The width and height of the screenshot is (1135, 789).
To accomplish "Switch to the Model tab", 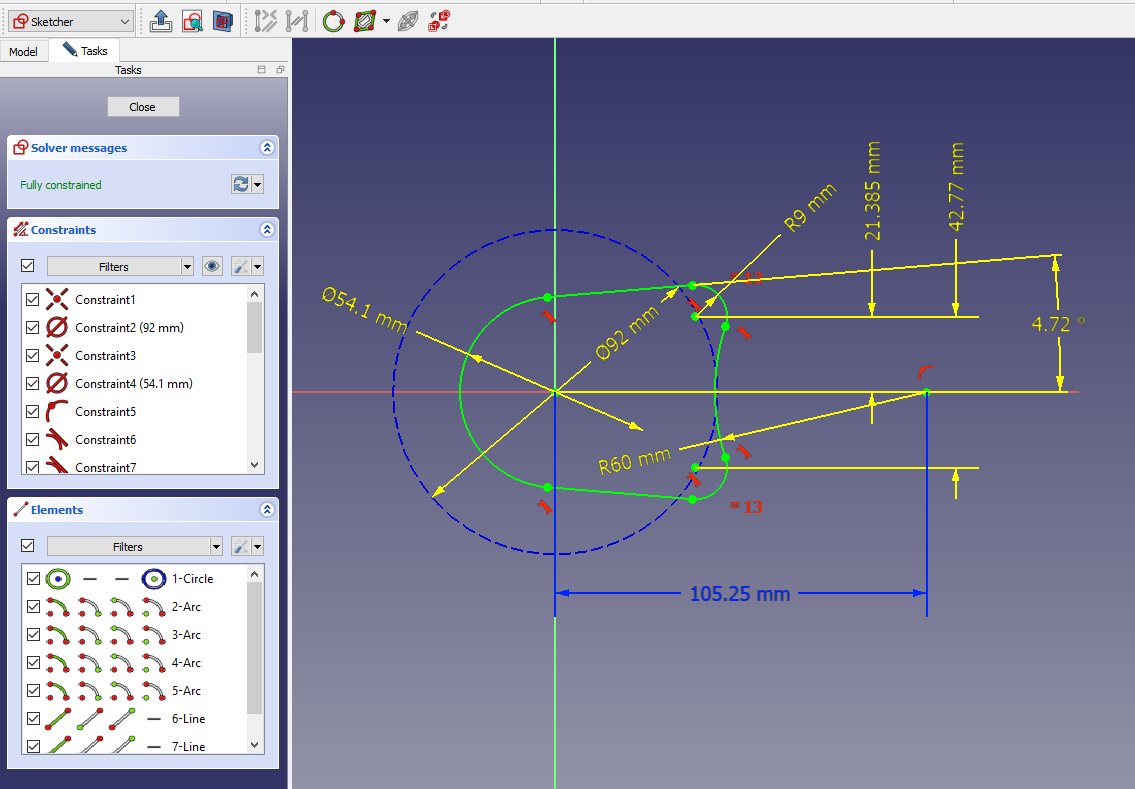I will (24, 52).
